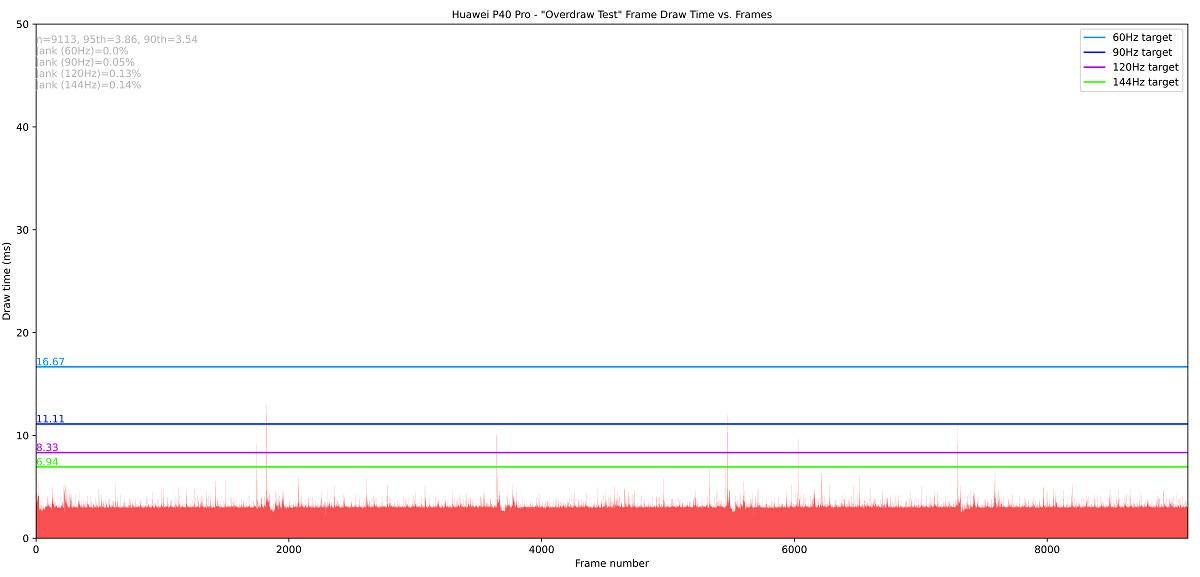
Task: Click the x-axis tick label "6000"
Action: (794, 549)
